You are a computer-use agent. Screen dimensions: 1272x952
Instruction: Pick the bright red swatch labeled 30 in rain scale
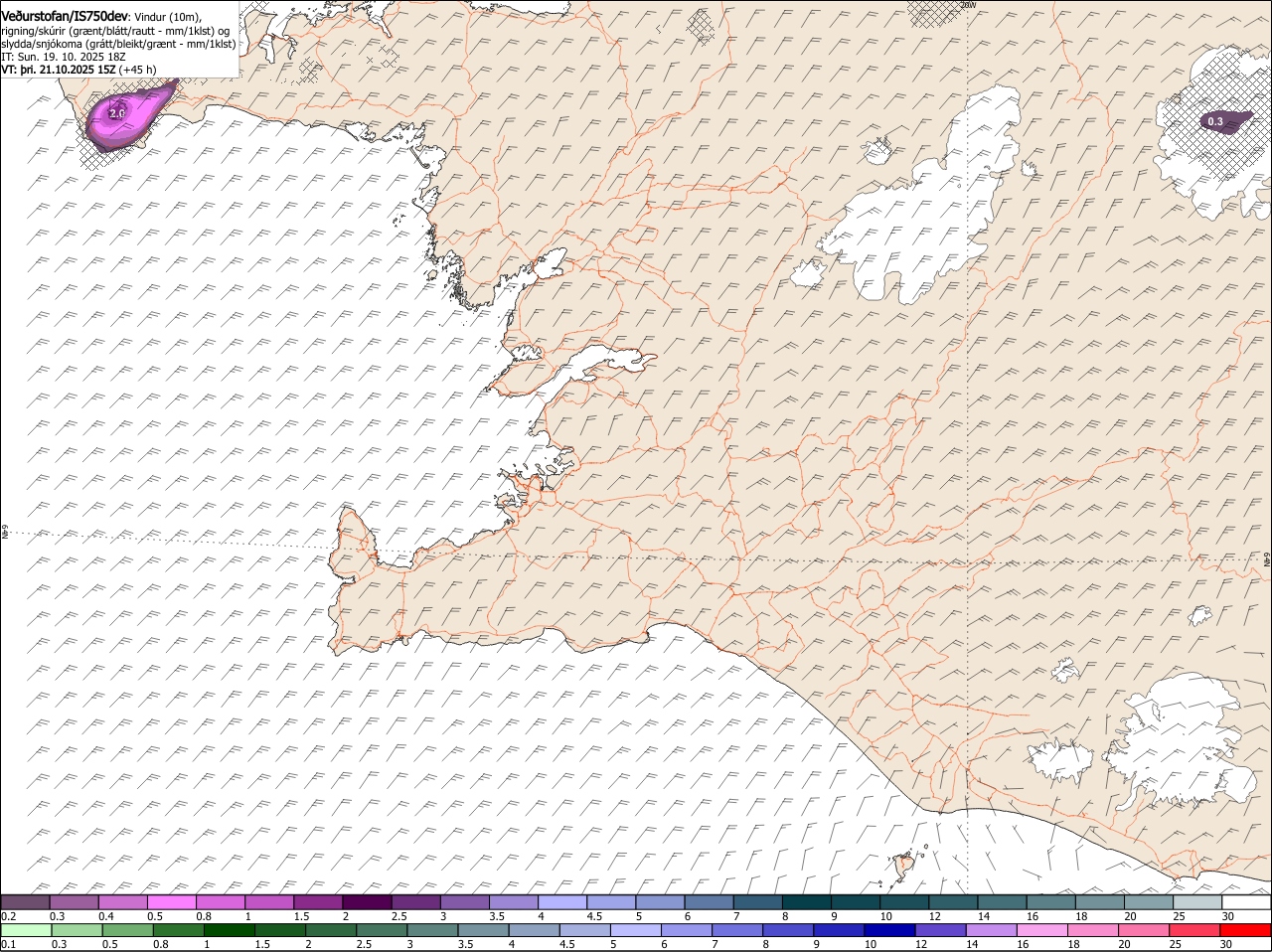1247,930
